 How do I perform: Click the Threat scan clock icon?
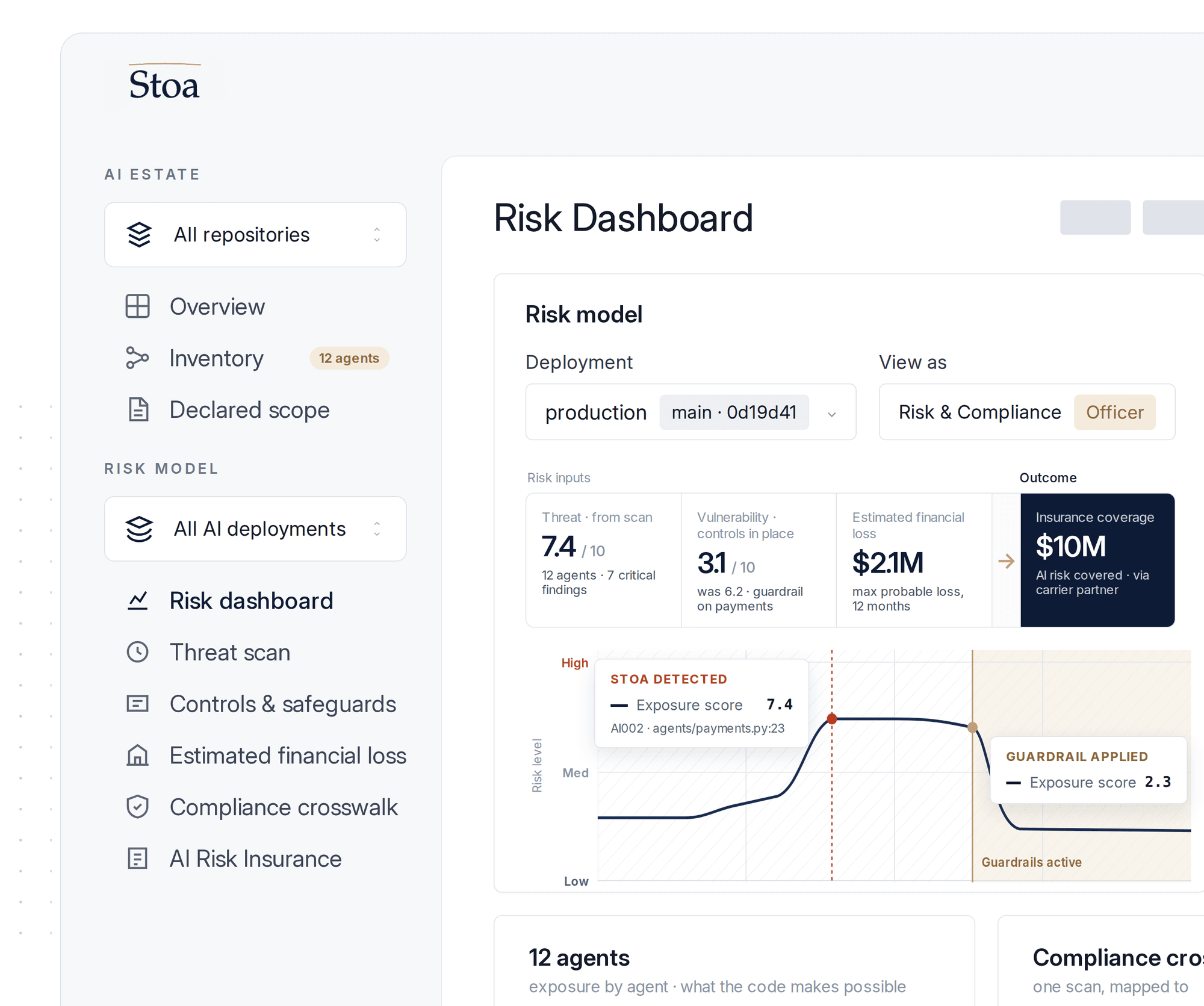pyautogui.click(x=138, y=652)
